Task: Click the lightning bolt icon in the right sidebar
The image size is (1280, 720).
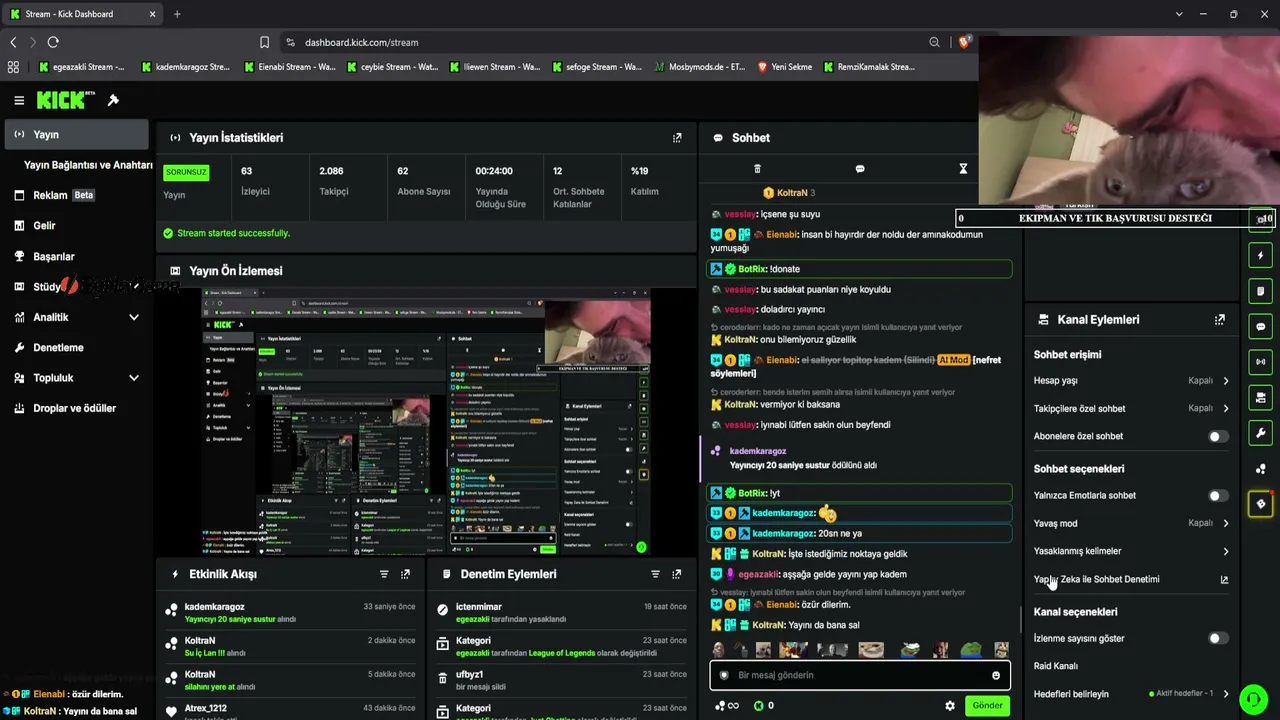Action: pyautogui.click(x=1261, y=255)
